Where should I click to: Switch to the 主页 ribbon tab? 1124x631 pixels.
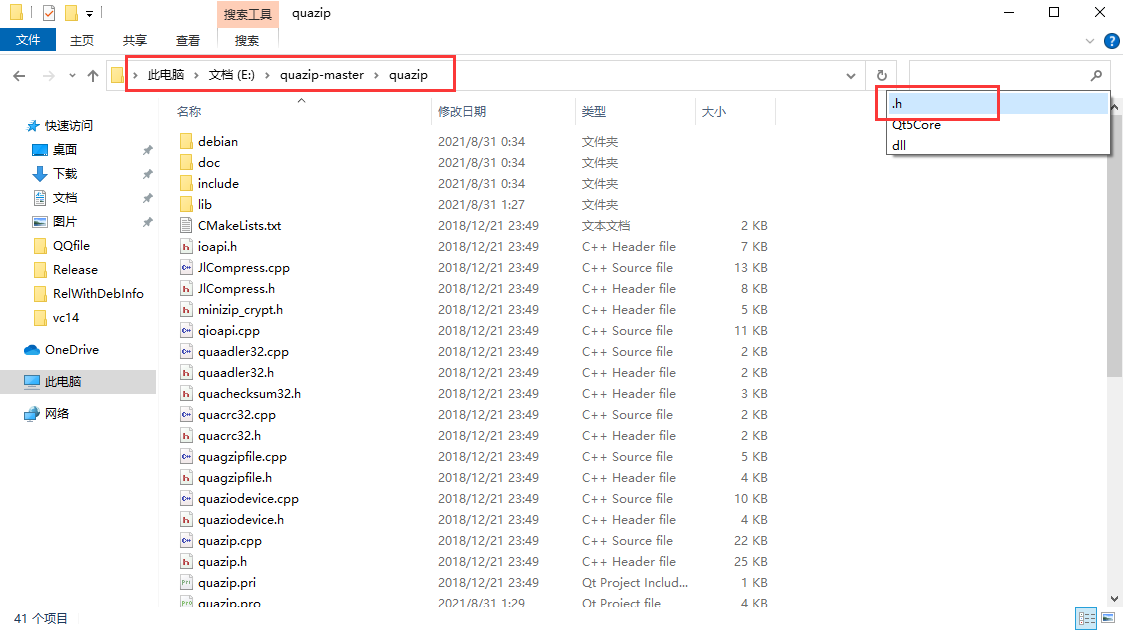[x=82, y=40]
